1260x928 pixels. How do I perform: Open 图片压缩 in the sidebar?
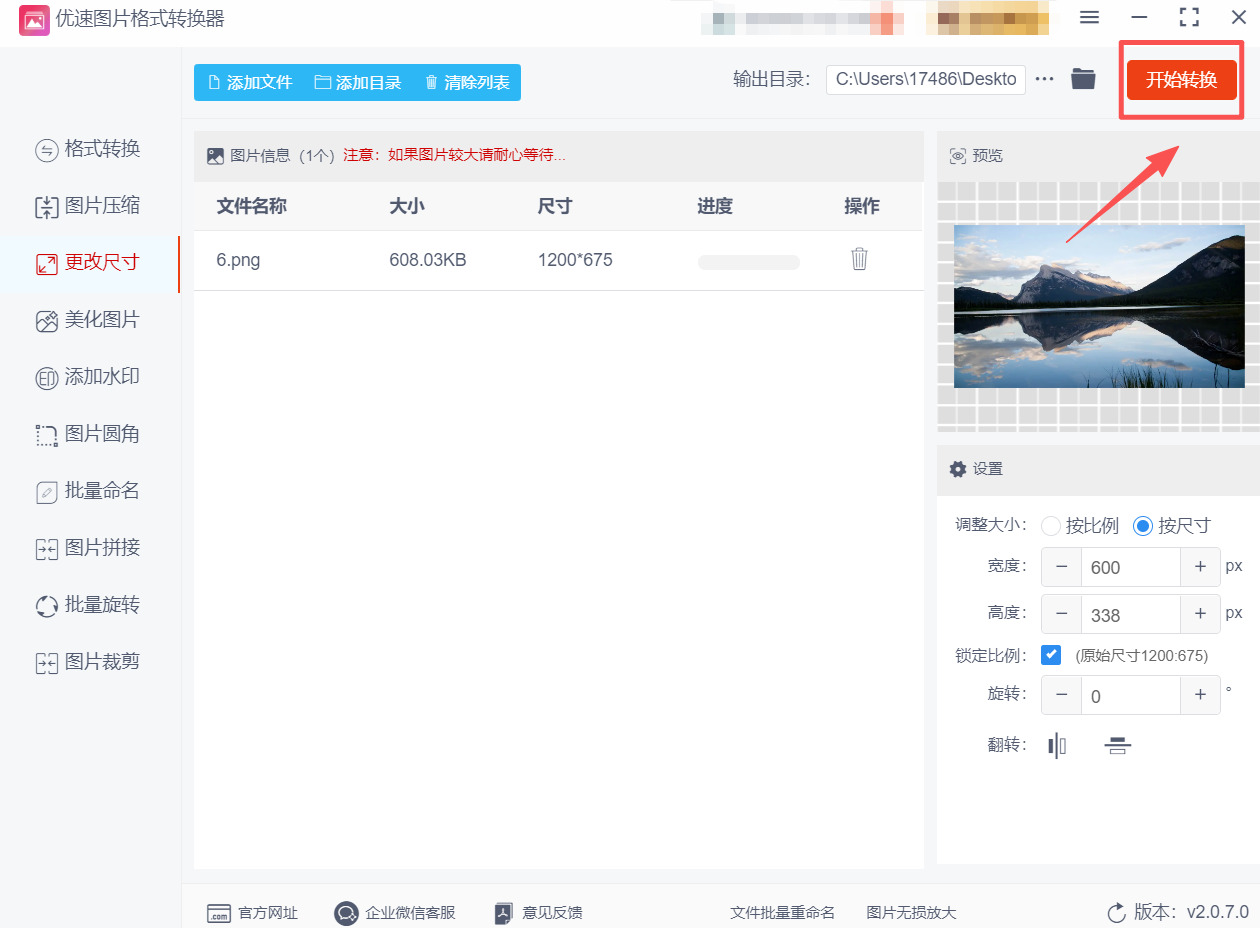click(x=90, y=207)
